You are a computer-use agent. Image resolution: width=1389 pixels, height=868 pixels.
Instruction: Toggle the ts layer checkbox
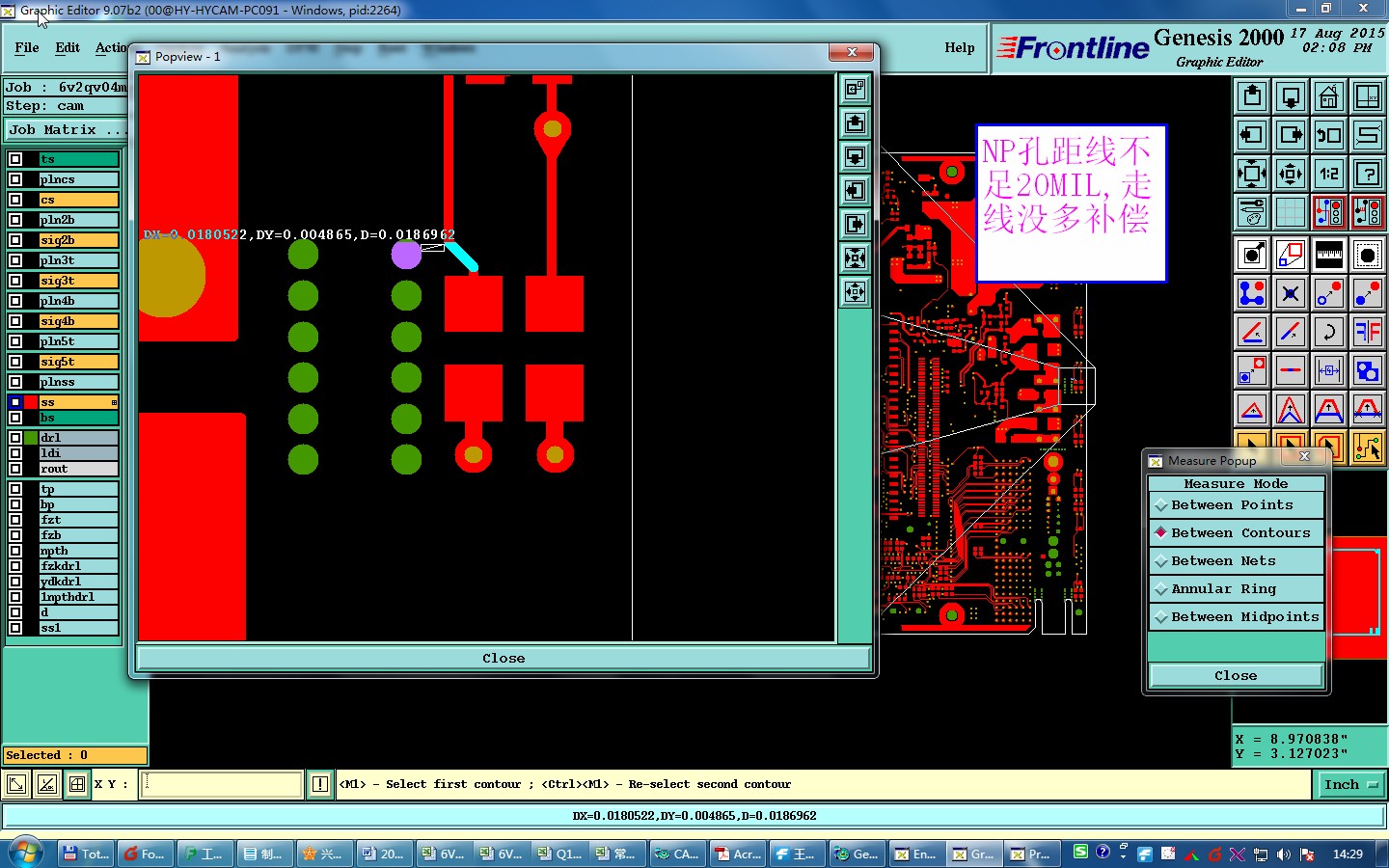(x=15, y=159)
